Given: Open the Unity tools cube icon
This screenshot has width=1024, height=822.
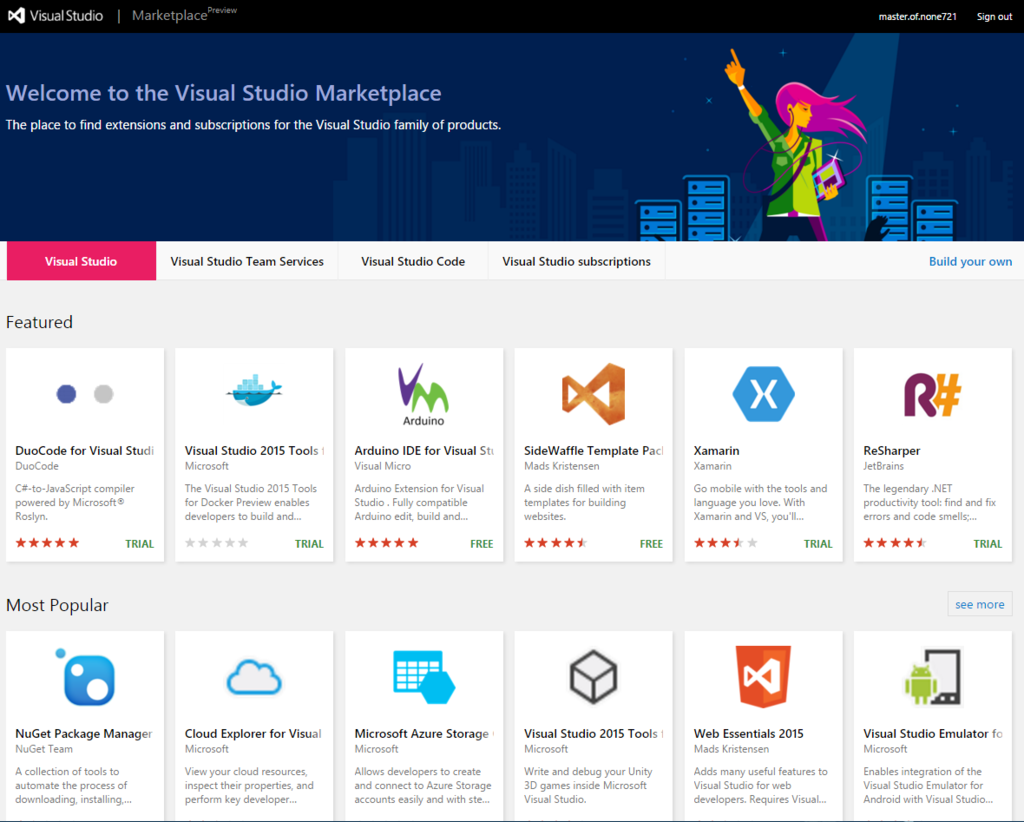Looking at the screenshot, I should pos(594,677).
